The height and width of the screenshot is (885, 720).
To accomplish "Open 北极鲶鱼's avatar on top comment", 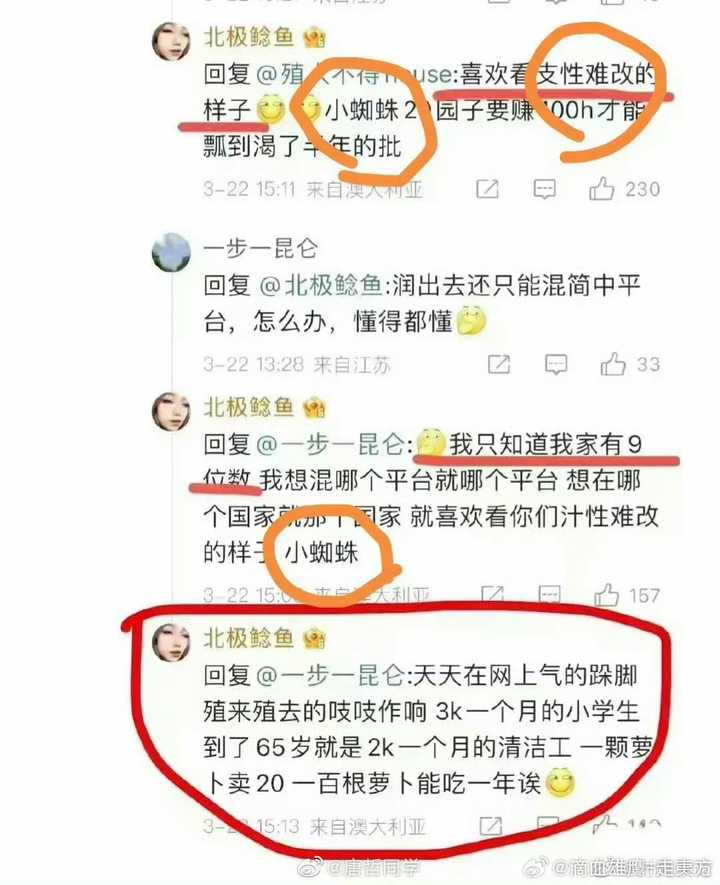I will (172, 41).
